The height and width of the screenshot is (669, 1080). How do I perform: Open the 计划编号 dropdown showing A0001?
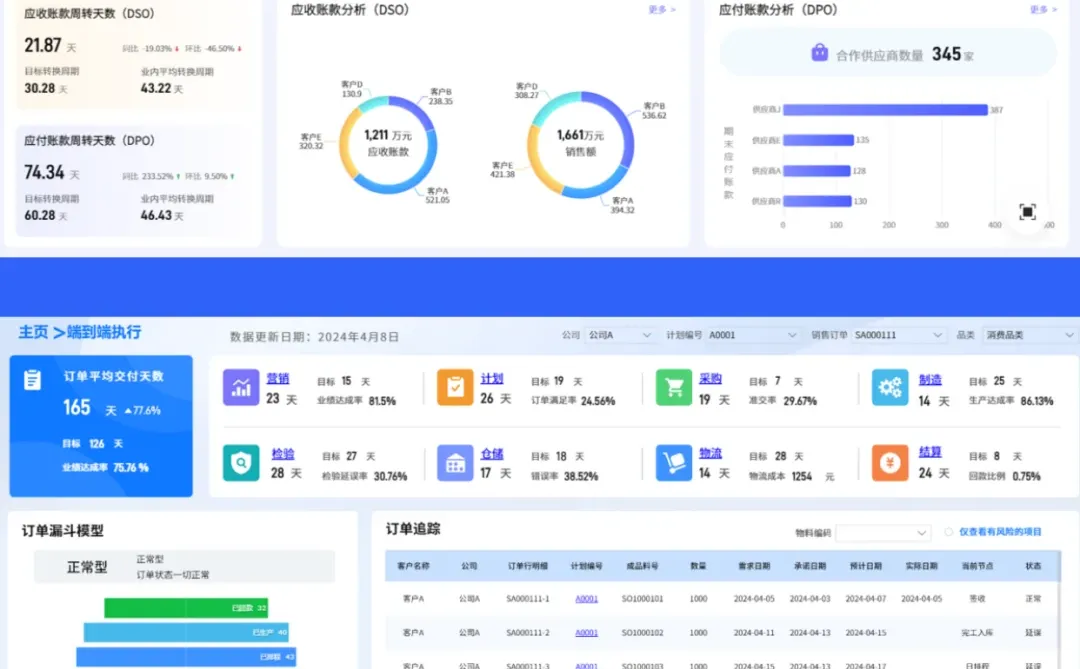click(752, 336)
